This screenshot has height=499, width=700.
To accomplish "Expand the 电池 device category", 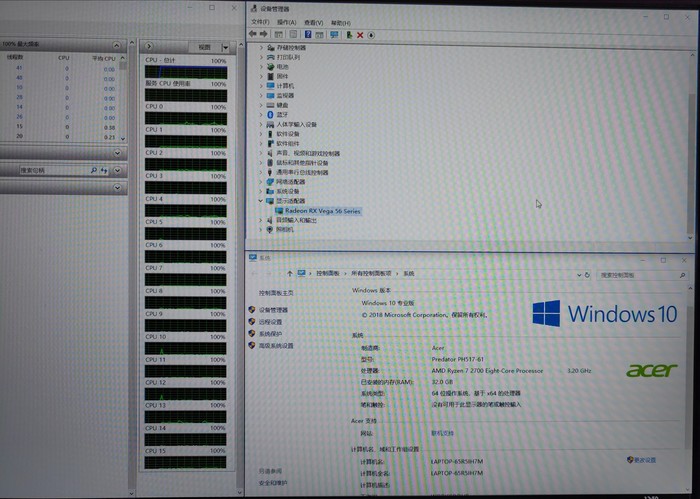I will pyautogui.click(x=261, y=67).
